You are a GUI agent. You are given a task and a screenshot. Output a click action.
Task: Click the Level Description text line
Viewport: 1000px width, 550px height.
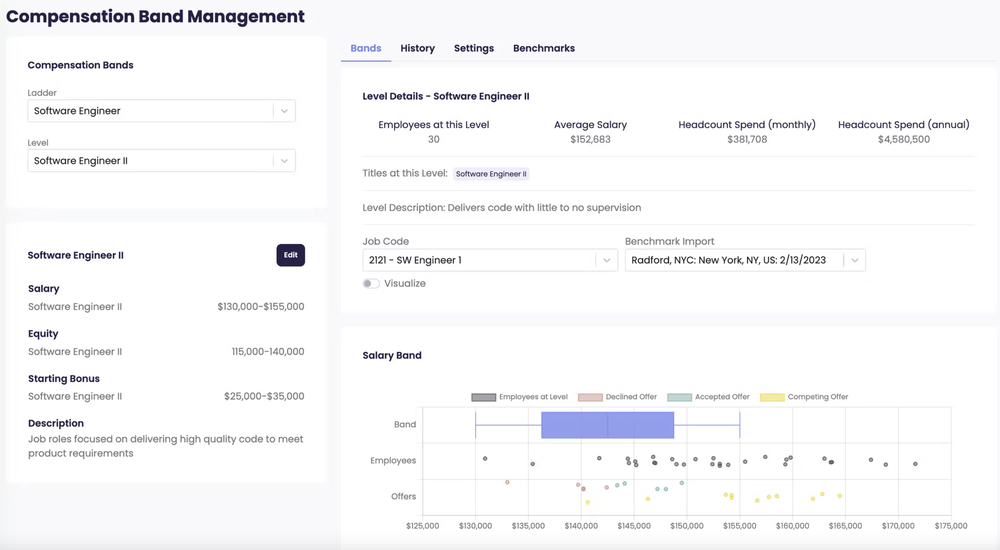point(502,208)
